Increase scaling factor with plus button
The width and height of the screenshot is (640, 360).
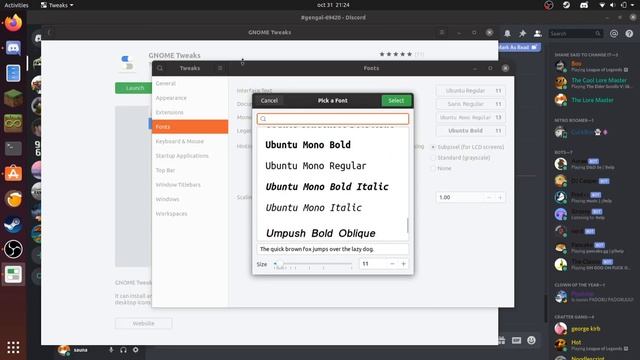pyautogui.click(x=500, y=198)
